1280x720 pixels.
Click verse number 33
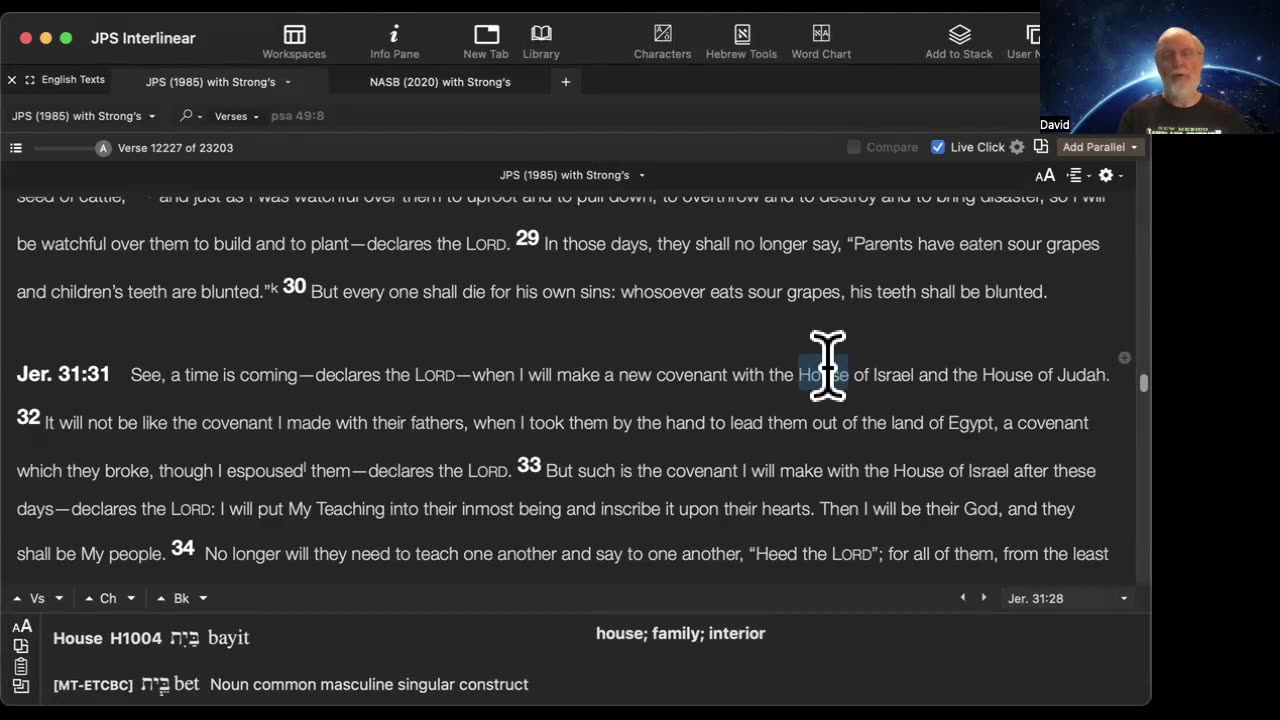[529, 465]
